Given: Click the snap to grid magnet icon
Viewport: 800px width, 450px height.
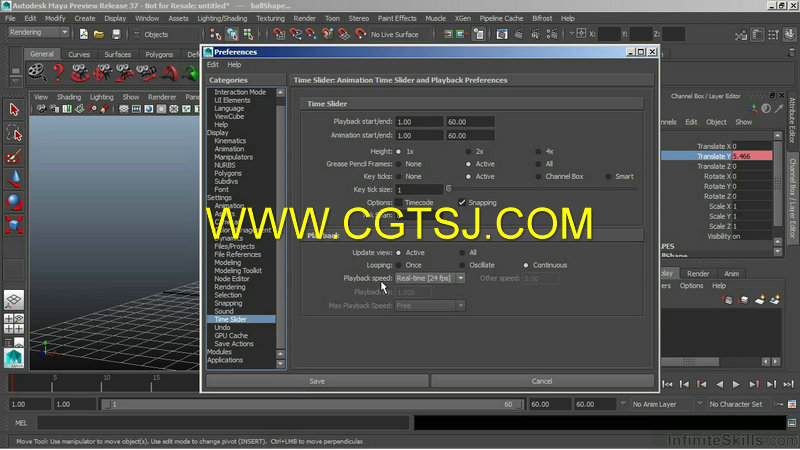Looking at the screenshot, I should pos(279,34).
